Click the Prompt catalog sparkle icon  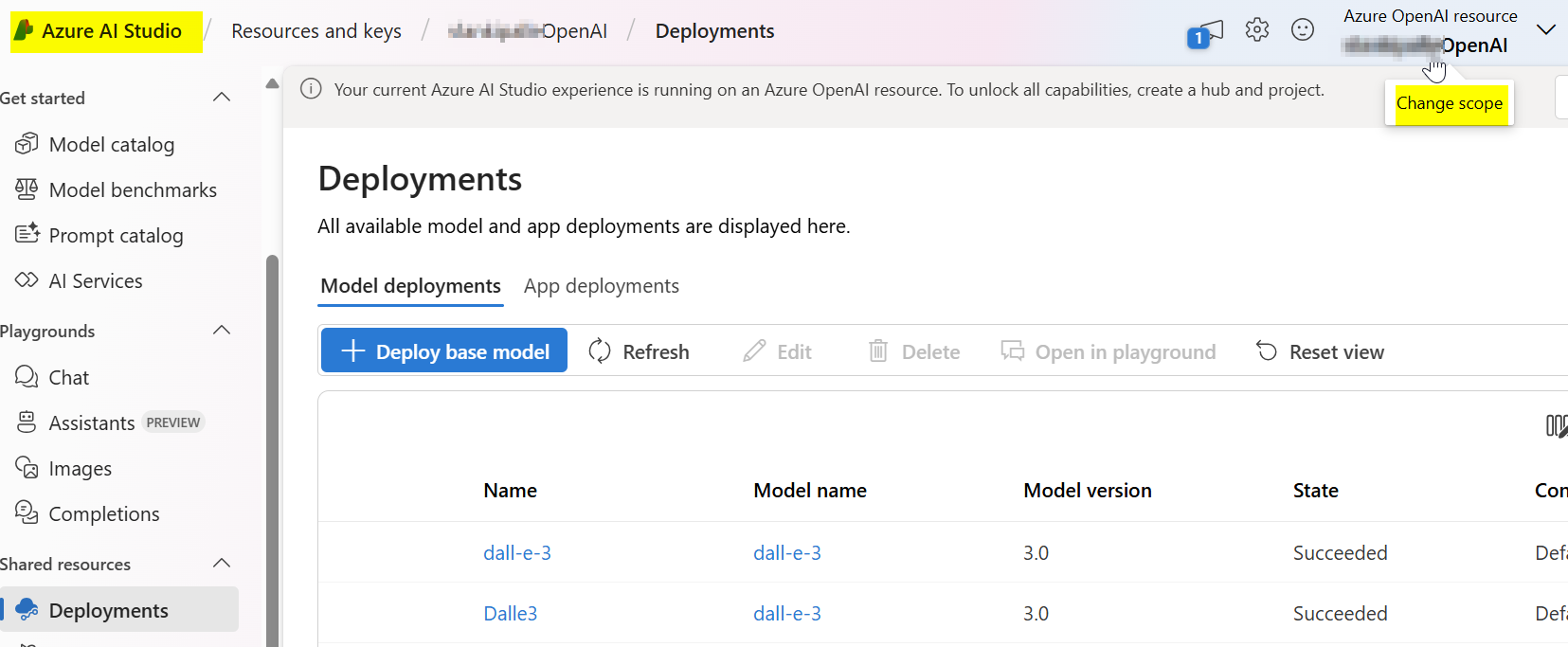click(x=27, y=234)
